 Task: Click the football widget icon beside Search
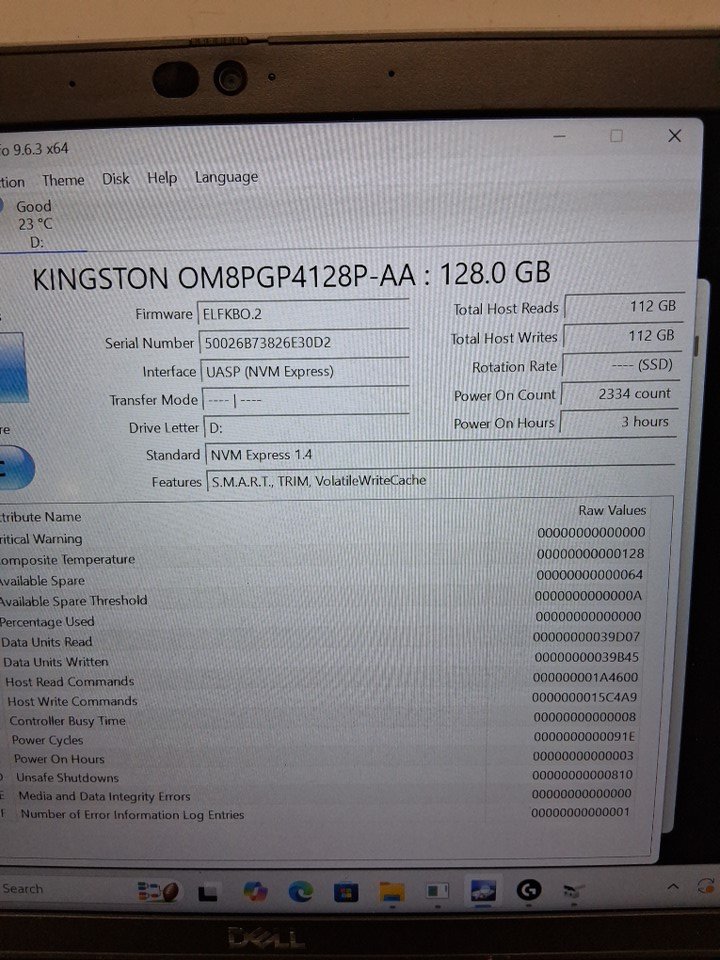tap(157, 890)
